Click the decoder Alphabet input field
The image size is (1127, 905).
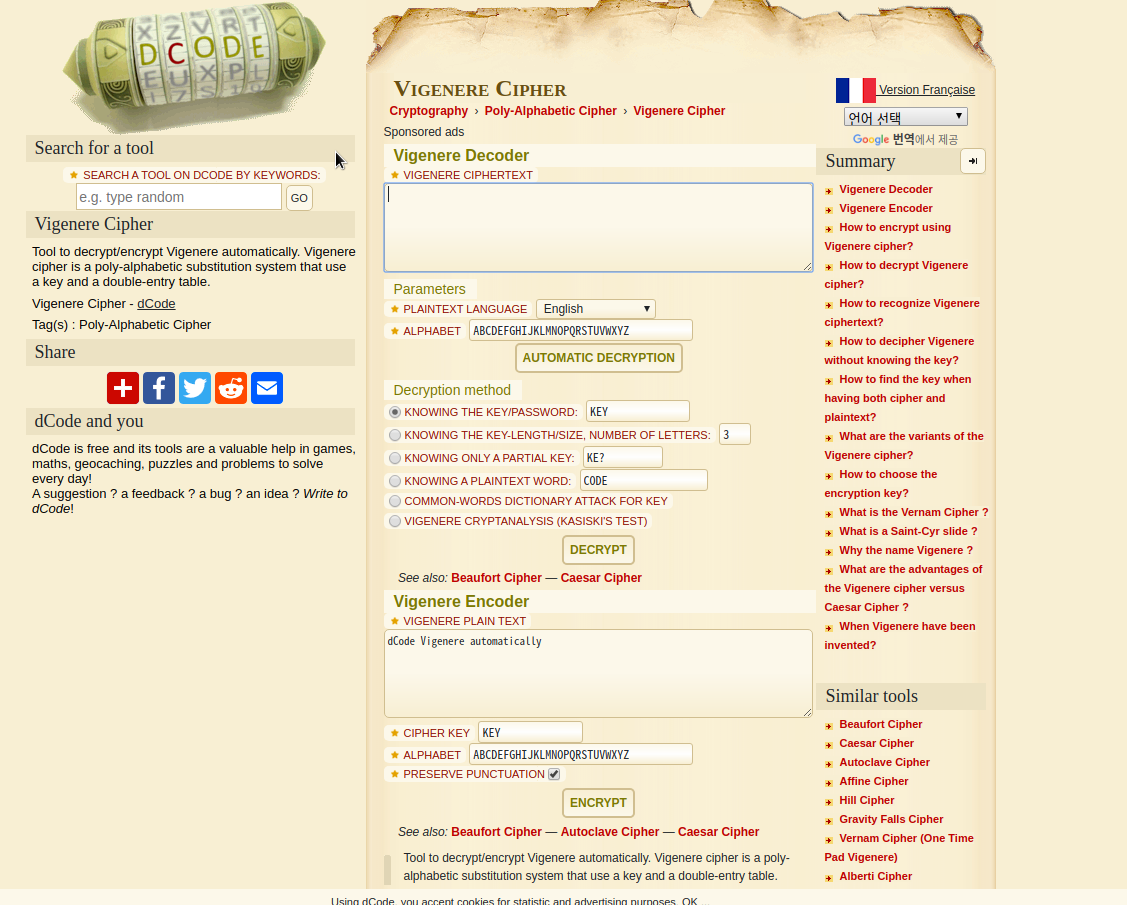[x=581, y=331]
